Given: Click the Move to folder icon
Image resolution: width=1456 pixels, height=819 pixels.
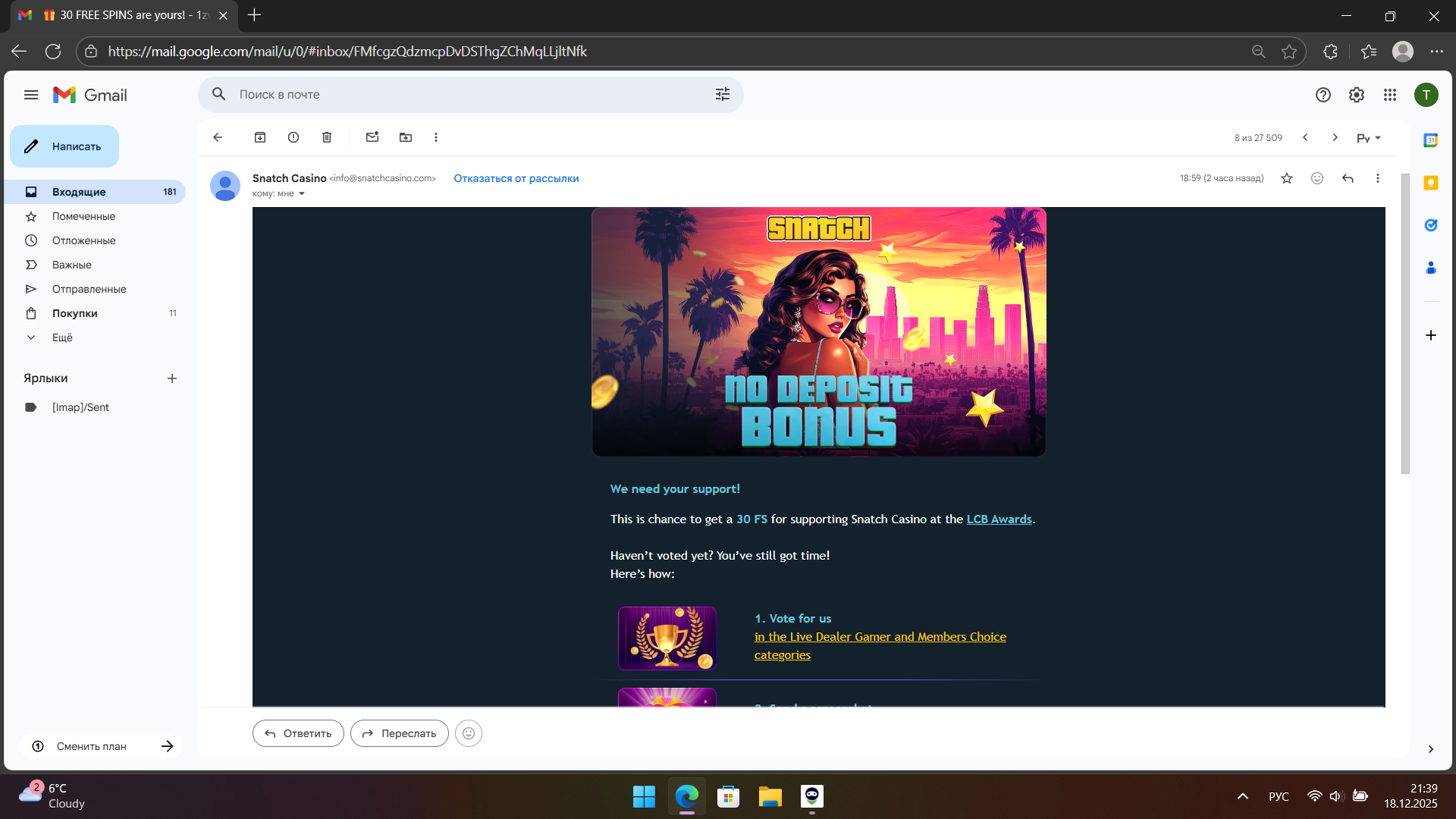Looking at the screenshot, I should (x=406, y=137).
